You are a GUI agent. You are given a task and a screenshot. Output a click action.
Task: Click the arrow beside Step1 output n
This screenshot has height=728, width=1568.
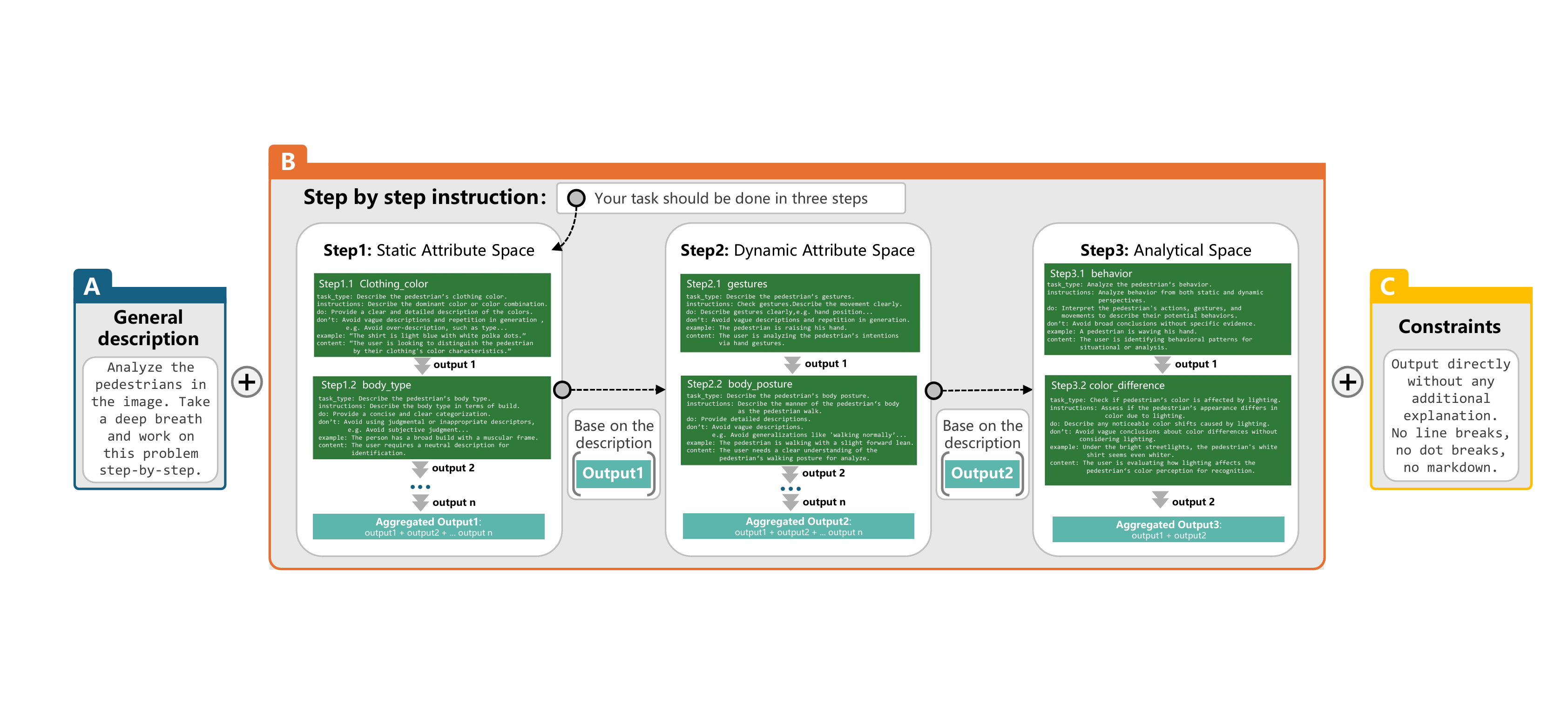420,502
